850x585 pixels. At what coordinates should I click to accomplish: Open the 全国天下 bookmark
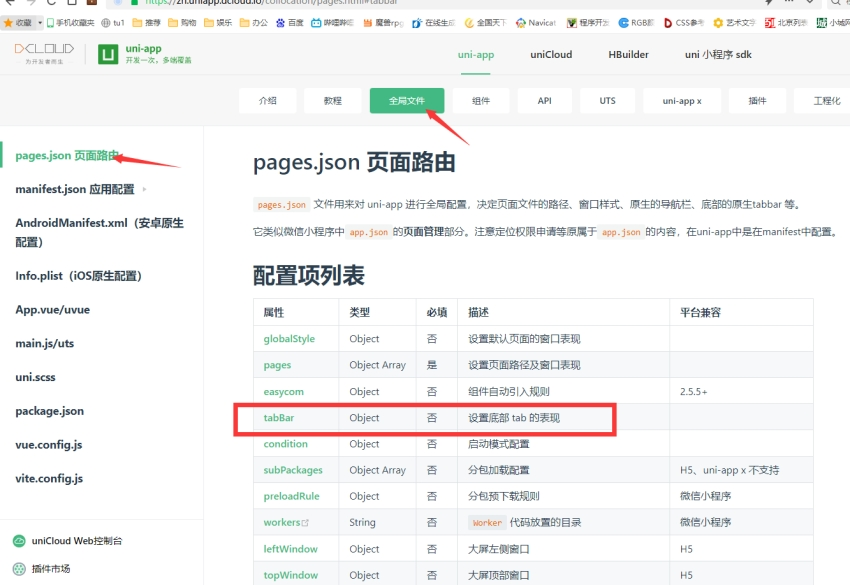485,23
